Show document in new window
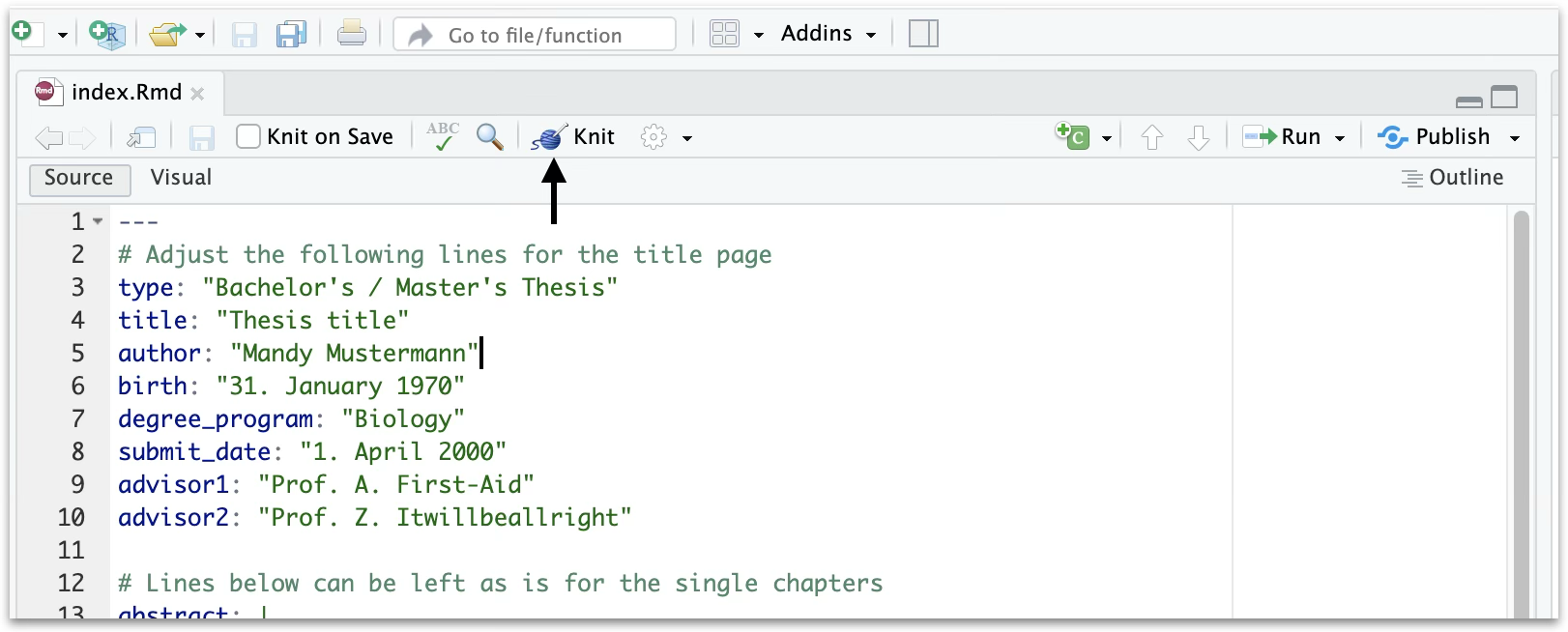1568x632 pixels. (x=141, y=138)
